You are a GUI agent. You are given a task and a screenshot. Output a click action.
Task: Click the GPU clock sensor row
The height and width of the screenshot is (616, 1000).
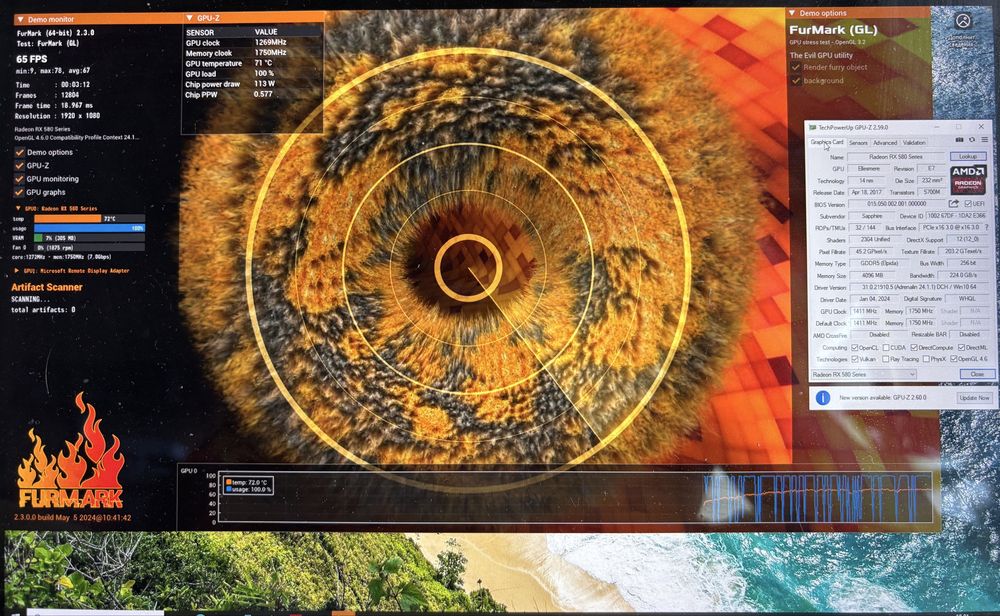click(x=253, y=43)
